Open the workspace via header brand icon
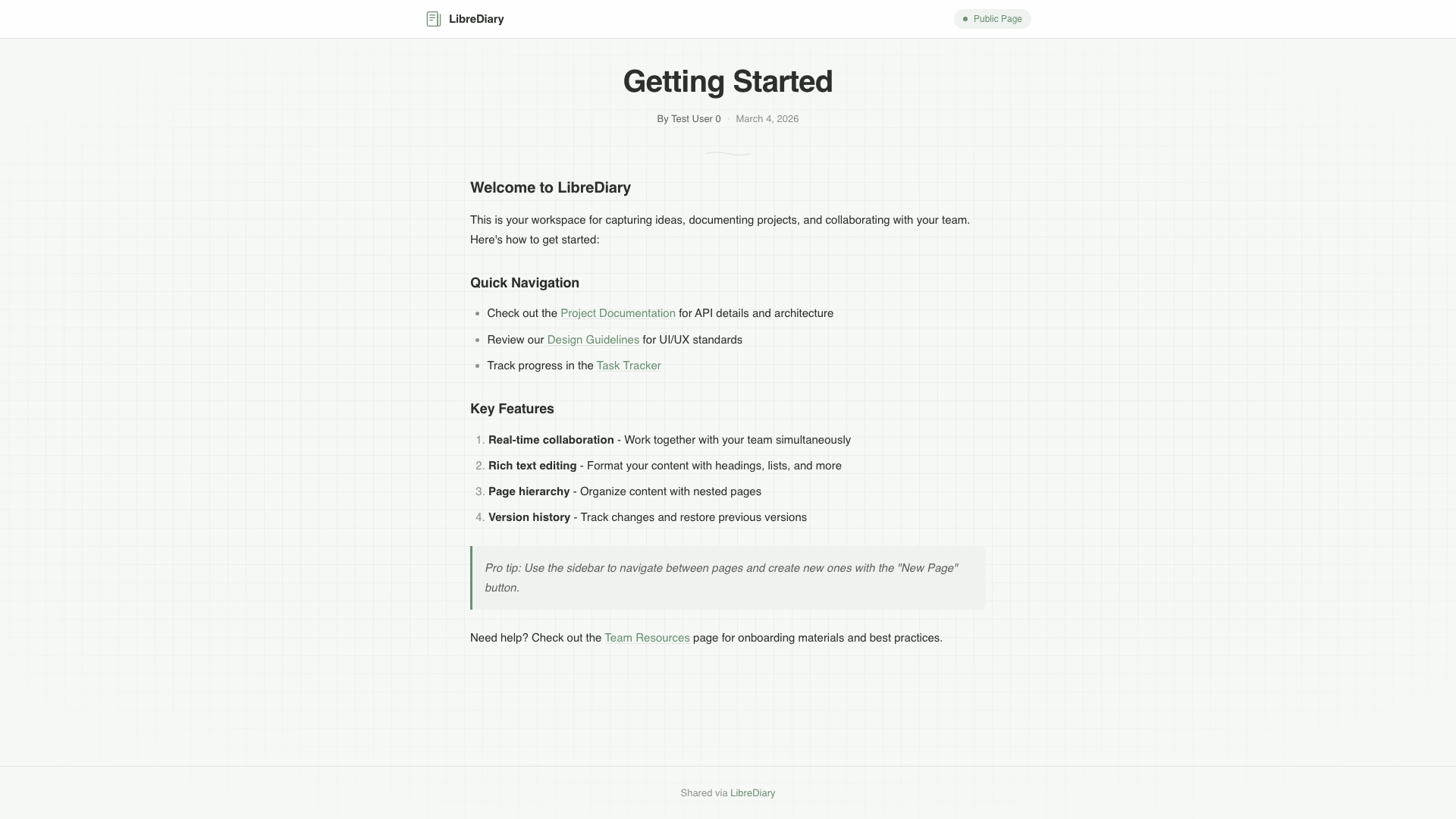Image resolution: width=1456 pixels, height=819 pixels. coord(433,18)
